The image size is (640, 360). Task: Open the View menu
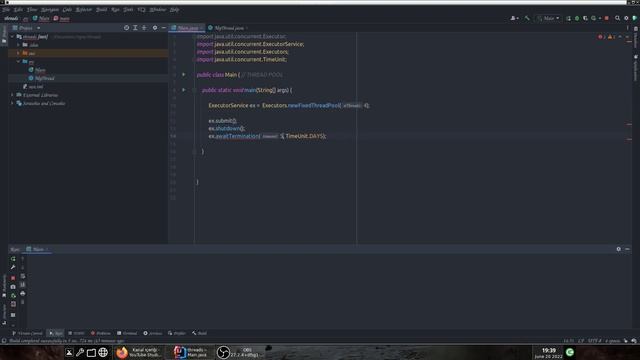point(32,9)
